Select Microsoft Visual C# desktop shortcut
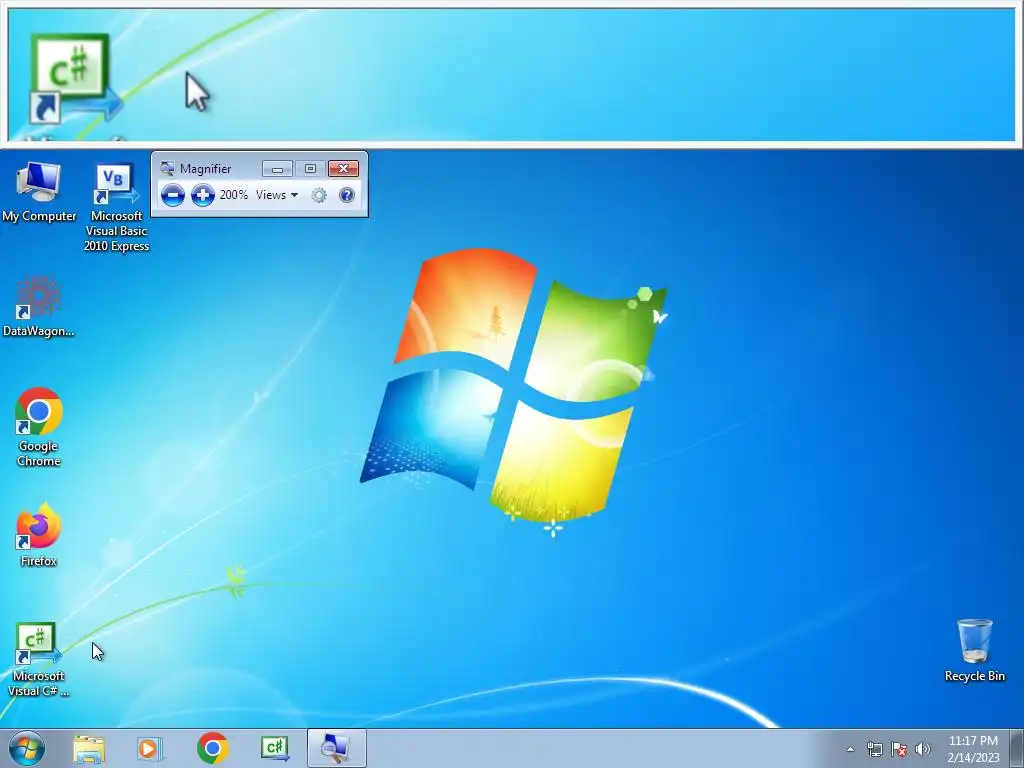 [x=39, y=660]
